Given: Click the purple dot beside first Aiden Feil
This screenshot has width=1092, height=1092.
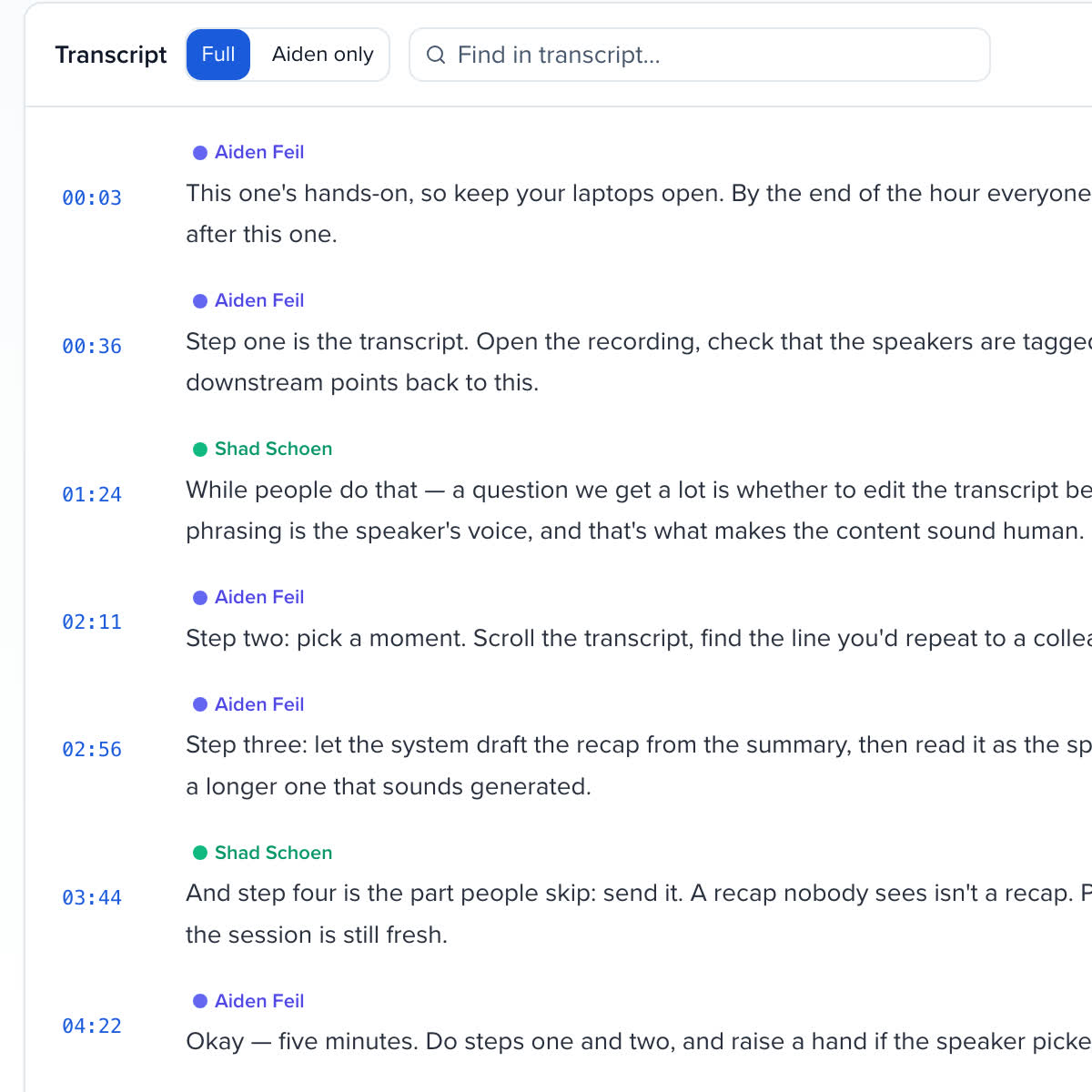Looking at the screenshot, I should pyautogui.click(x=200, y=153).
